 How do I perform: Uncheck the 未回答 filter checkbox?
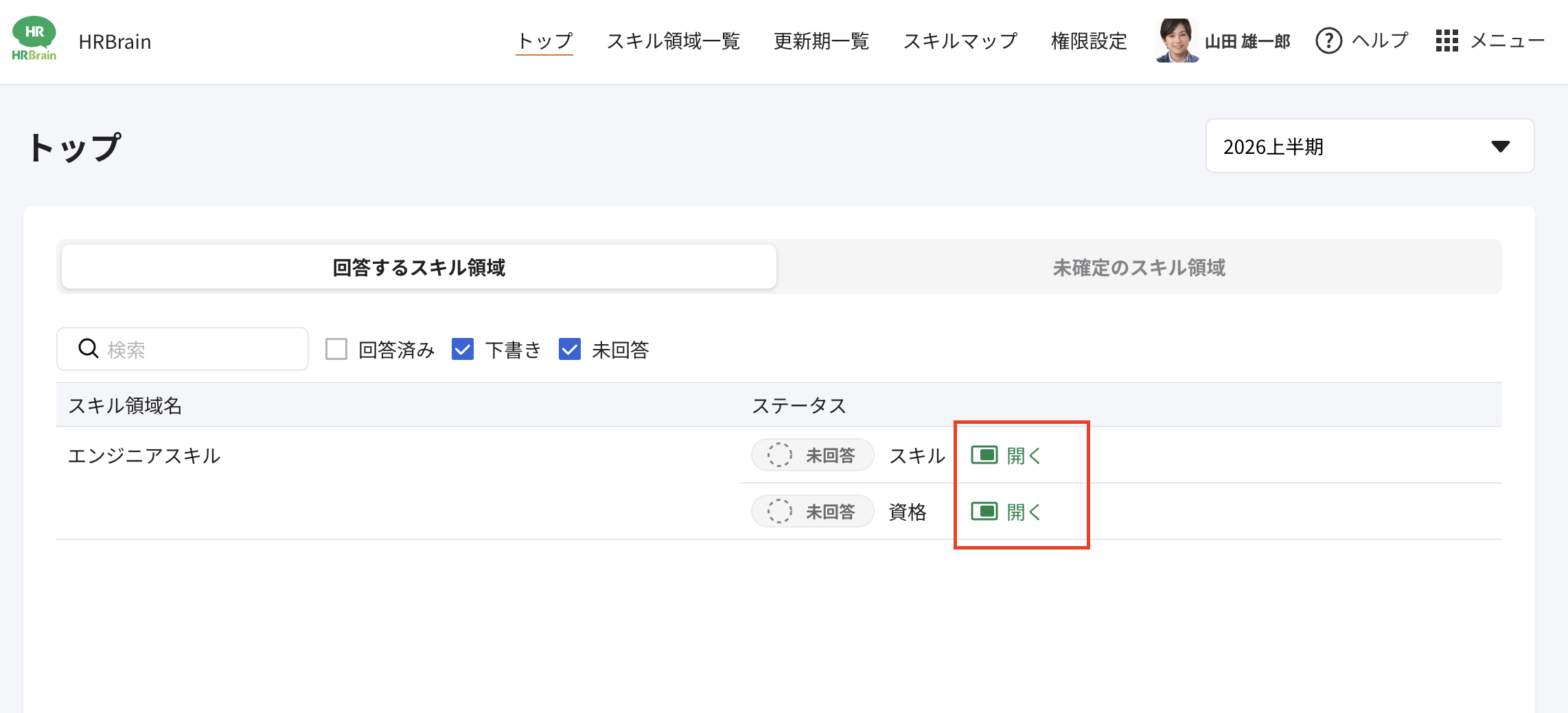(570, 349)
